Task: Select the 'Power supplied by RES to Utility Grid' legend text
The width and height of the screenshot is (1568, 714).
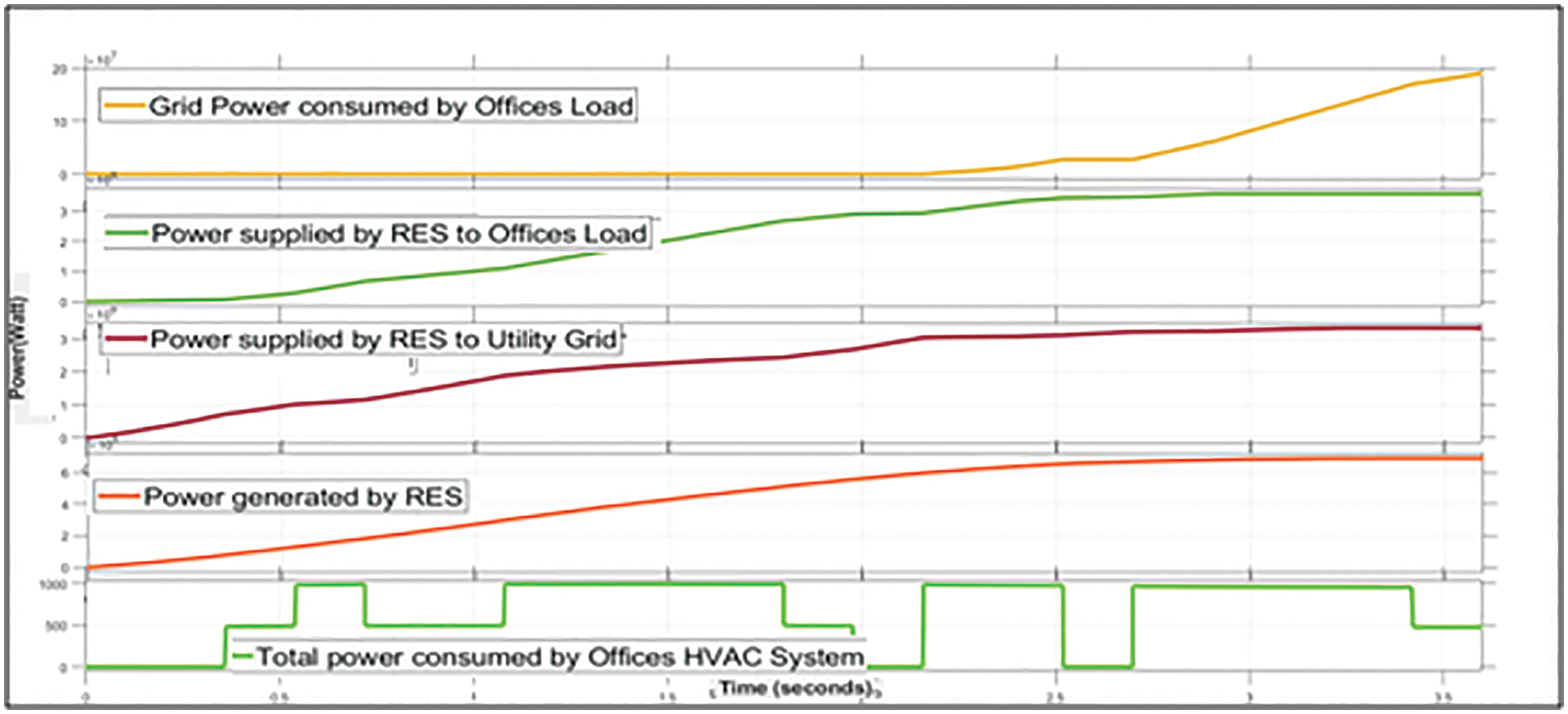Action: pos(384,339)
